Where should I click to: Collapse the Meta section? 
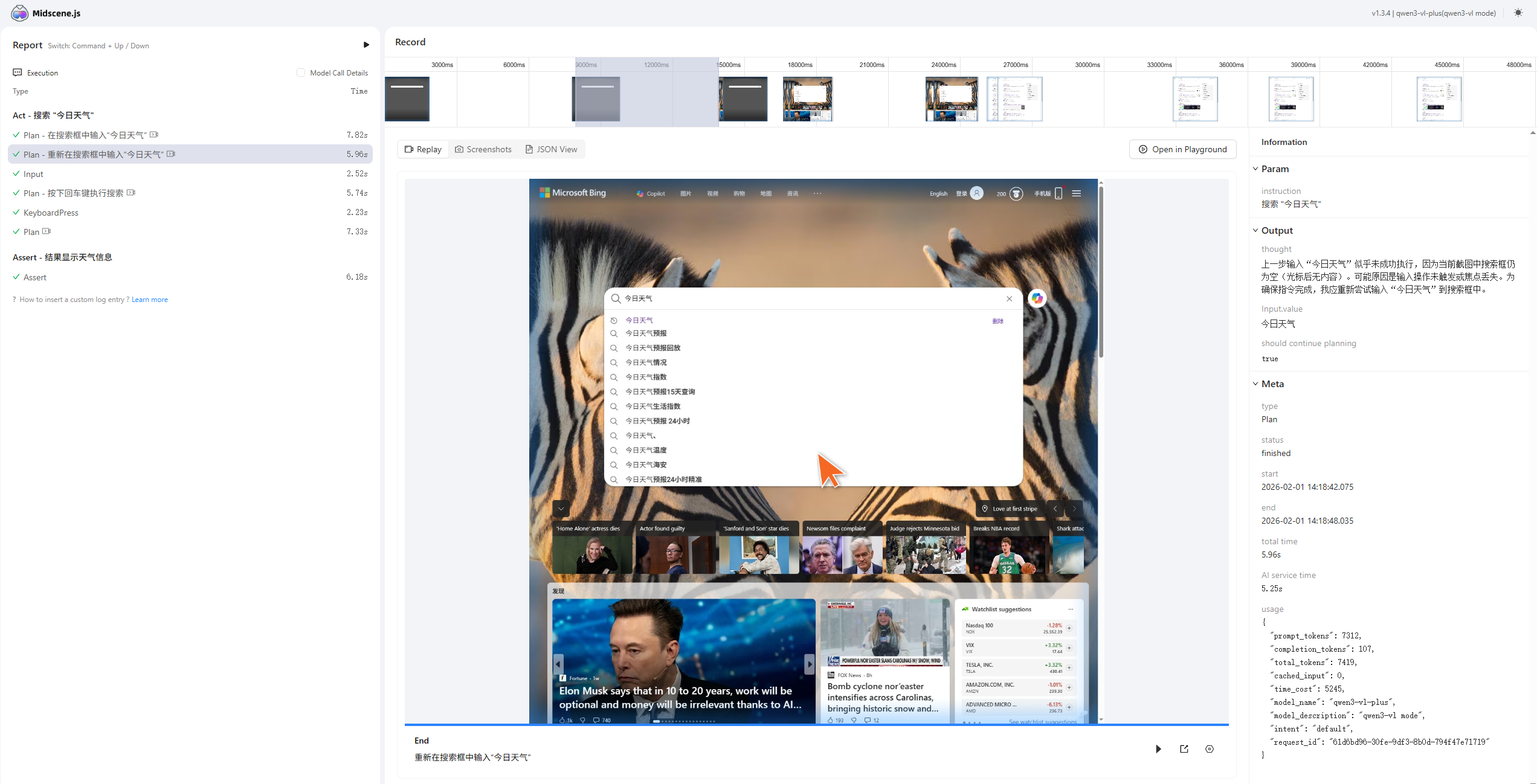point(1255,384)
